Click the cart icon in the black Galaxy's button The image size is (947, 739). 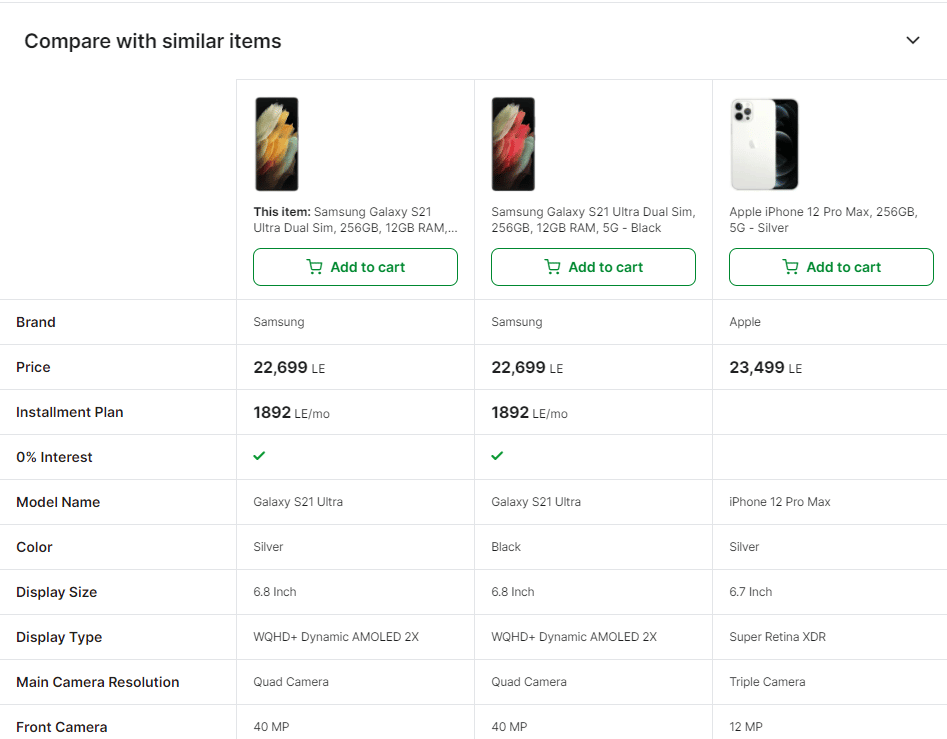tap(553, 267)
